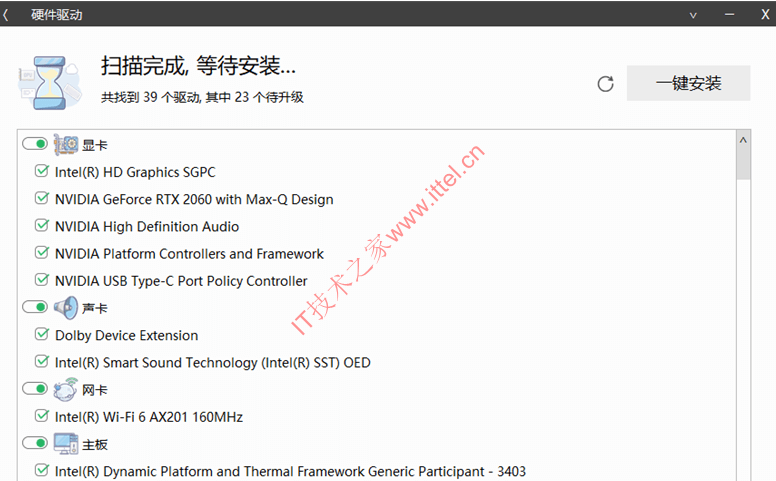Select Dynamic Platform and Thermal Framework 3403 text
The width and height of the screenshot is (776, 481).
pyautogui.click(x=291, y=472)
